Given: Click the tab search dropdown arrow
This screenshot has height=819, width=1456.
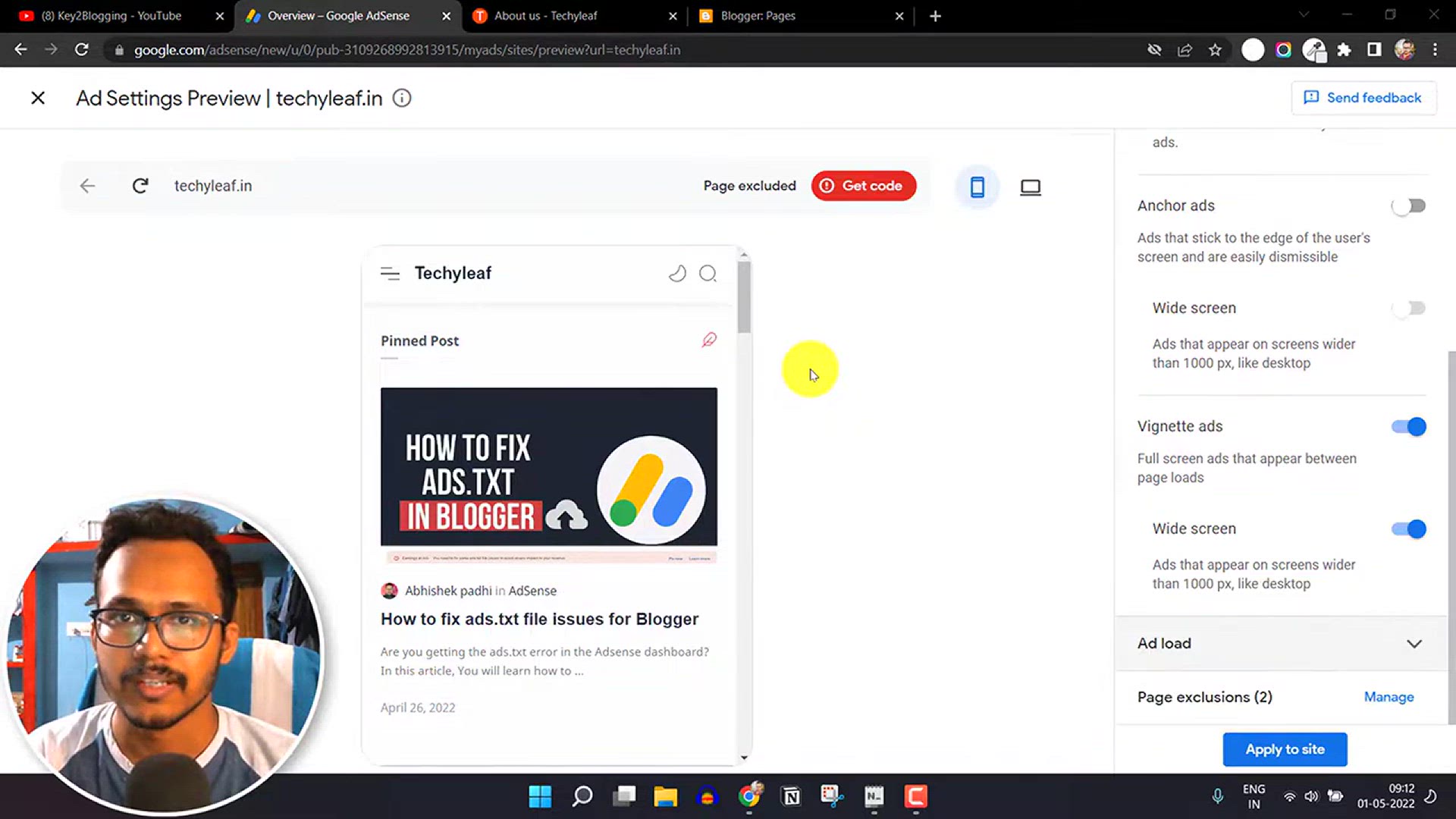Looking at the screenshot, I should point(1303,15).
